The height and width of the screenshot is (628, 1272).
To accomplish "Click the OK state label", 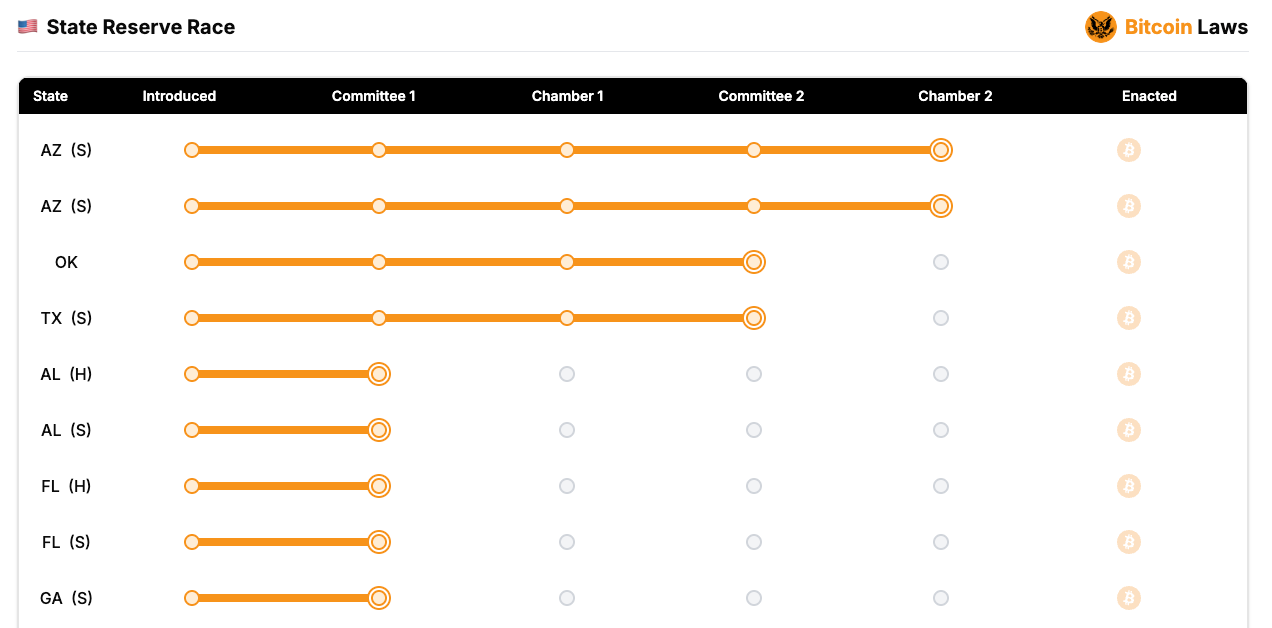I will (x=66, y=262).
